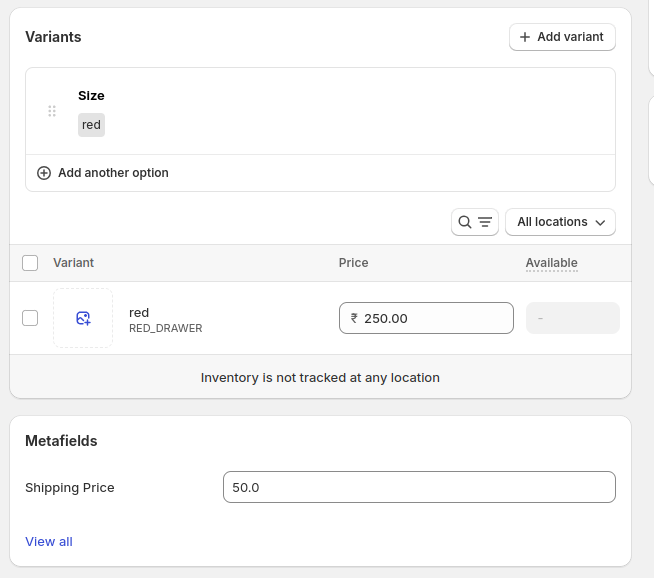Click the Size option name
Viewport: 654px width, 578px height.
point(91,95)
